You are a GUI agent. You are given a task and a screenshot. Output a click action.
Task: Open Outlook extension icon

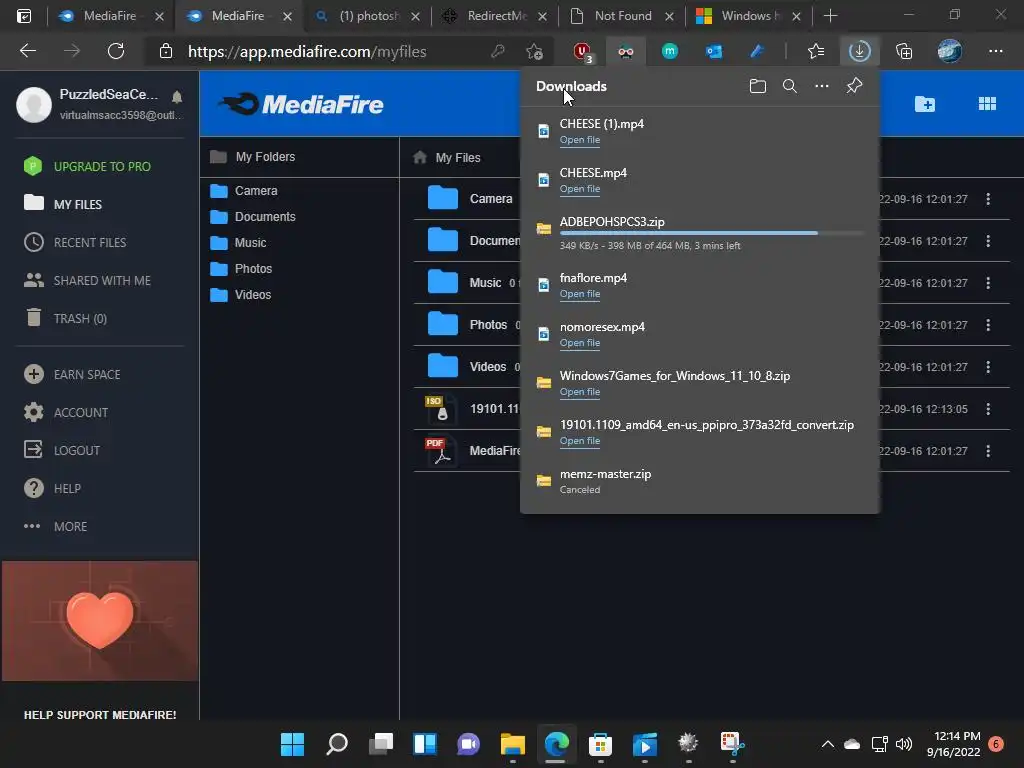[713, 51]
